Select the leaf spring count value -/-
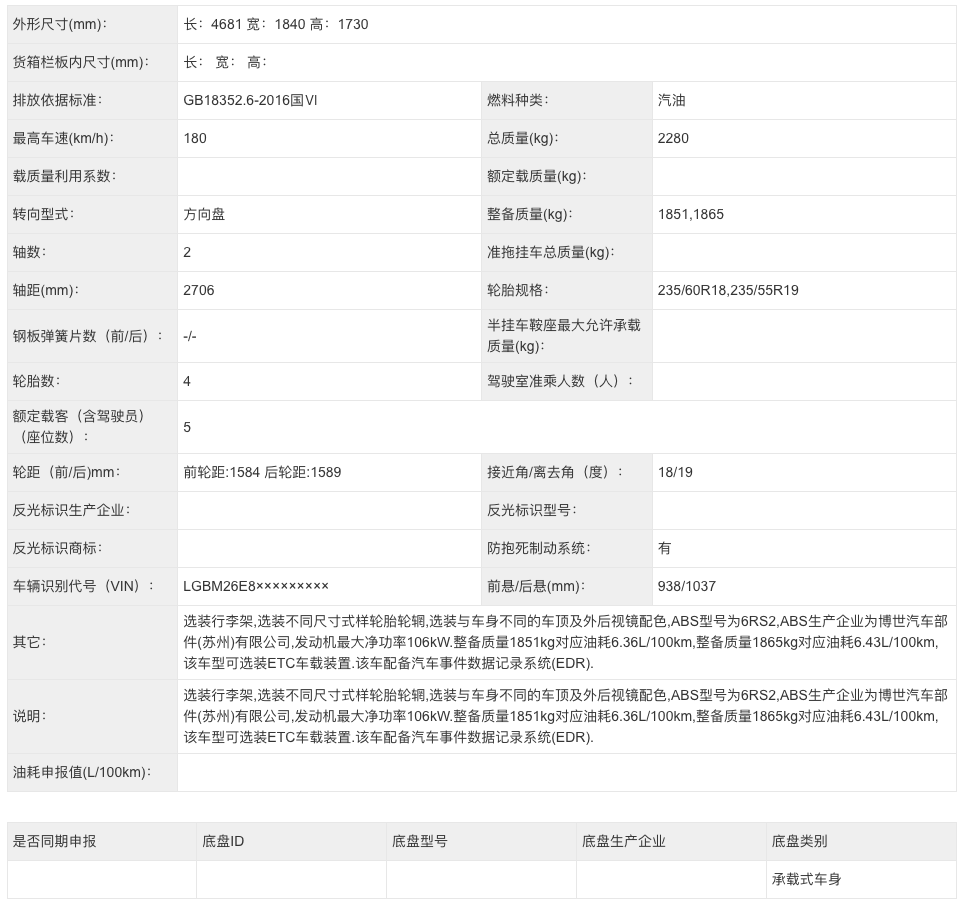Viewport: 965px width, 904px height. pos(190,336)
